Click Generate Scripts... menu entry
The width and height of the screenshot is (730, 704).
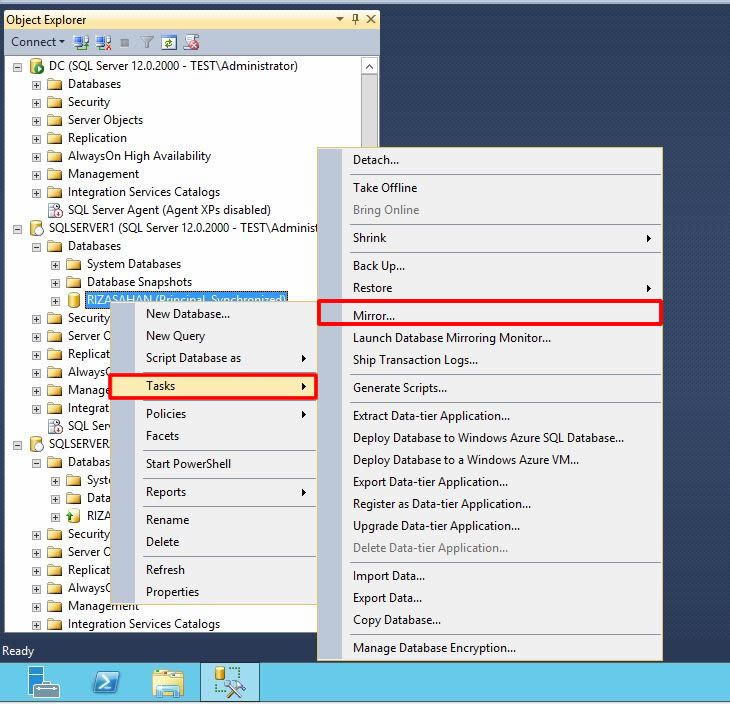tap(399, 388)
